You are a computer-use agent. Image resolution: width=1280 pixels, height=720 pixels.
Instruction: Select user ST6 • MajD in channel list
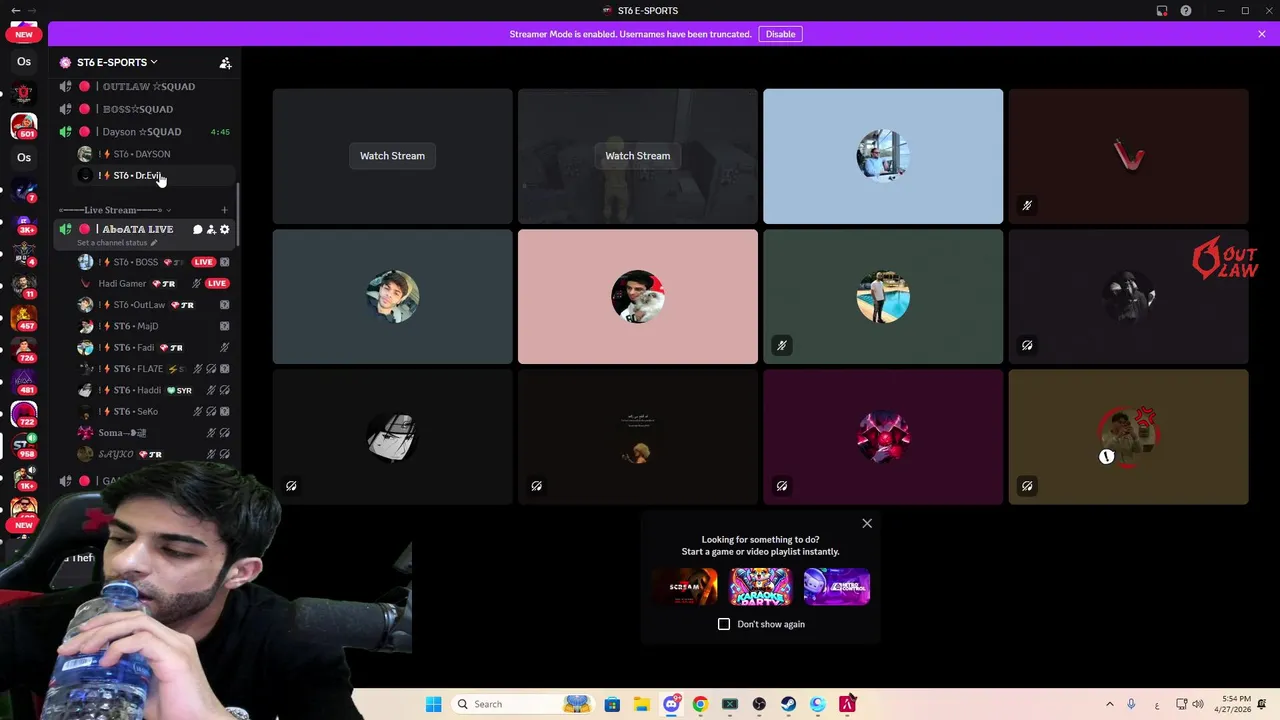tap(135, 326)
